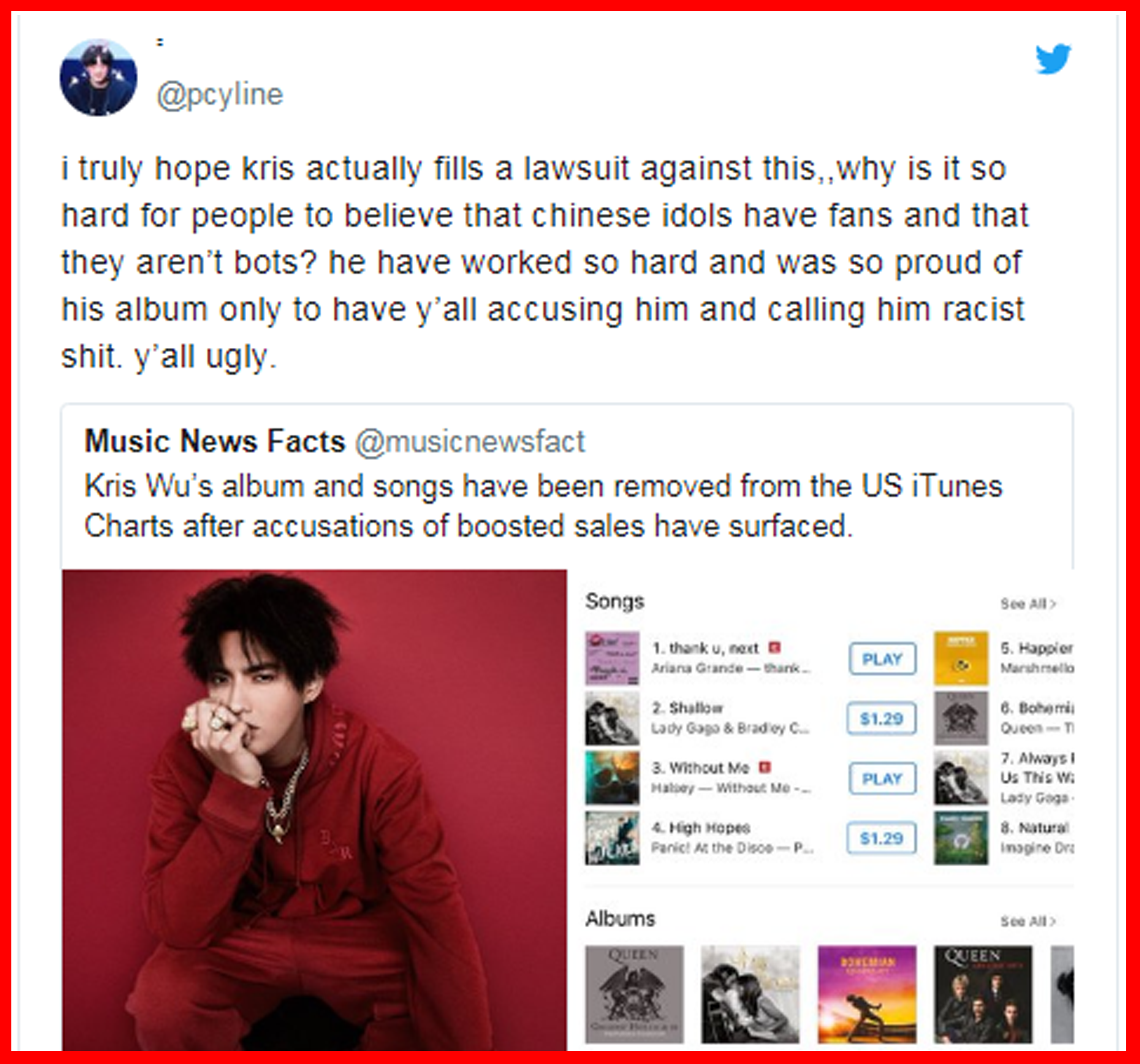Play the thank u, next song
The height and width of the screenshot is (1064, 1140).
coord(882,659)
